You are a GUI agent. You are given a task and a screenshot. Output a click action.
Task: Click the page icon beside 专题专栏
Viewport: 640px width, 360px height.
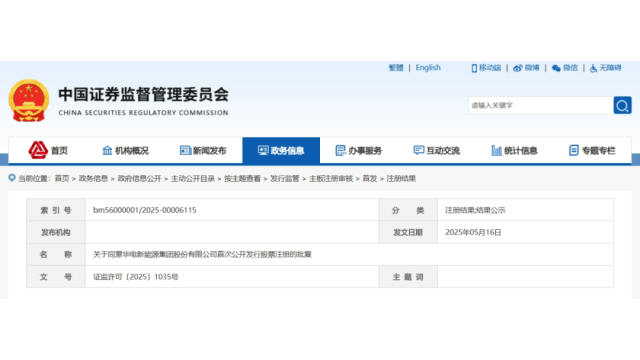[573, 151]
